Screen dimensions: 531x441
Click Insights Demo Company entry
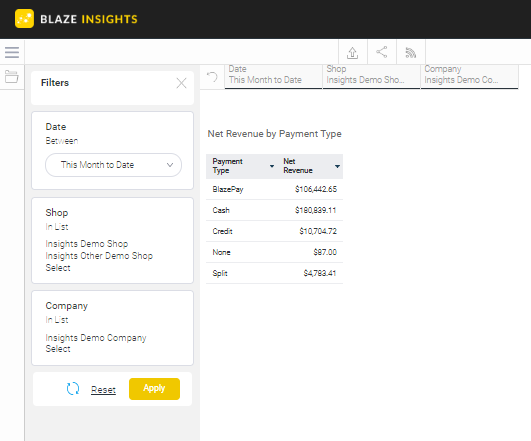point(96,338)
